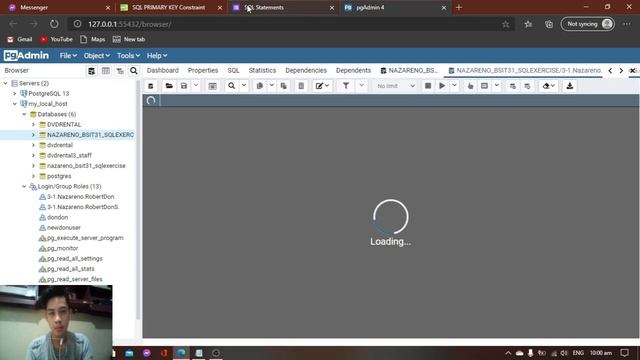Click the Connection status database icon in query toolbar

[x=151, y=86]
